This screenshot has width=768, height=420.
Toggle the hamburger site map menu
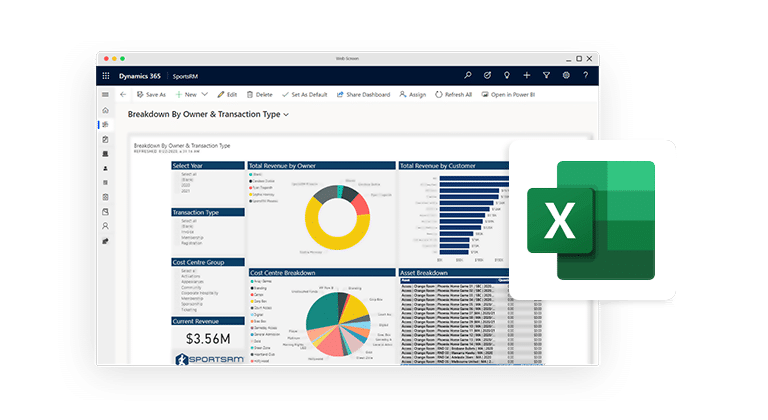tap(105, 95)
